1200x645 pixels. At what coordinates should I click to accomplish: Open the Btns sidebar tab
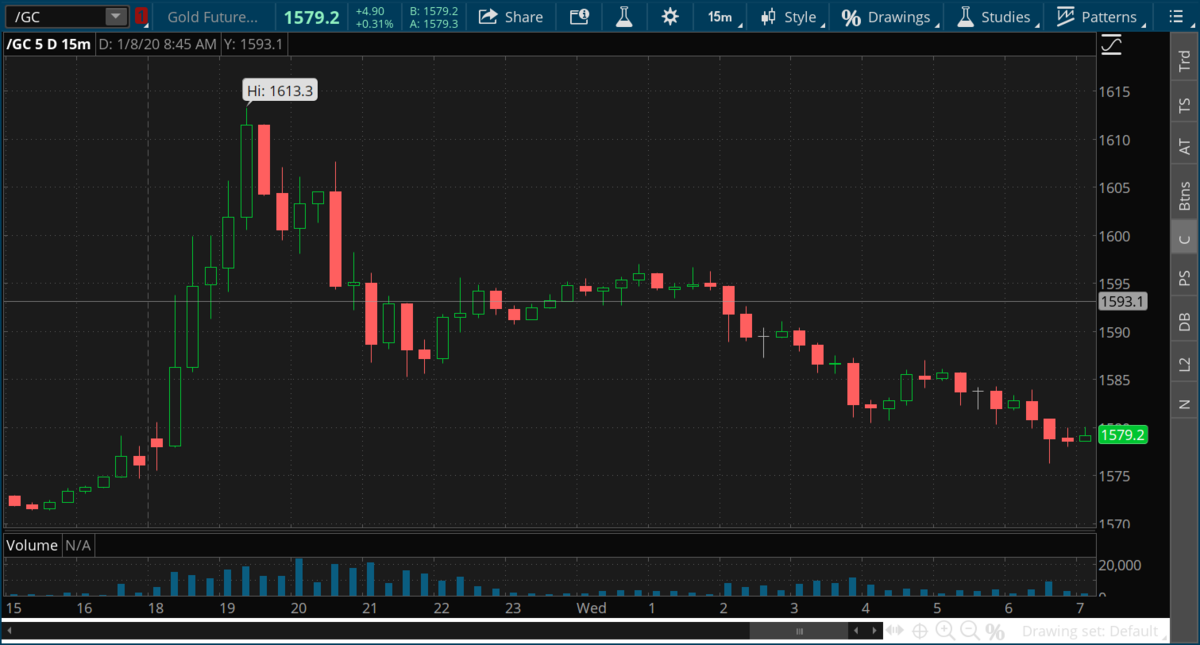tap(1185, 195)
